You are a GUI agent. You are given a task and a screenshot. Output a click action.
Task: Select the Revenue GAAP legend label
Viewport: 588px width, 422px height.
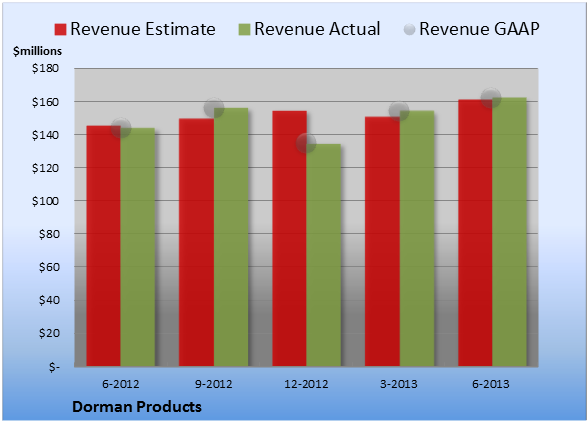(479, 29)
